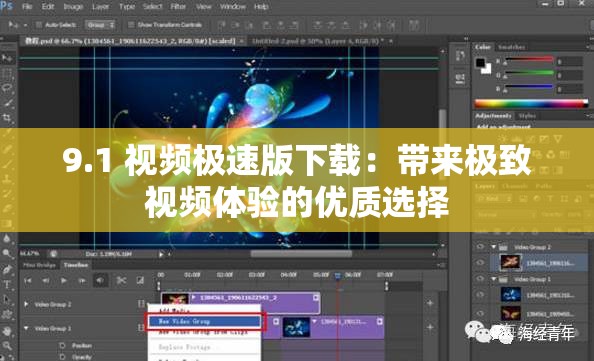Screen dimensions: 594x361
Task: Open the collapsed History panel icon
Action: (460, 56)
